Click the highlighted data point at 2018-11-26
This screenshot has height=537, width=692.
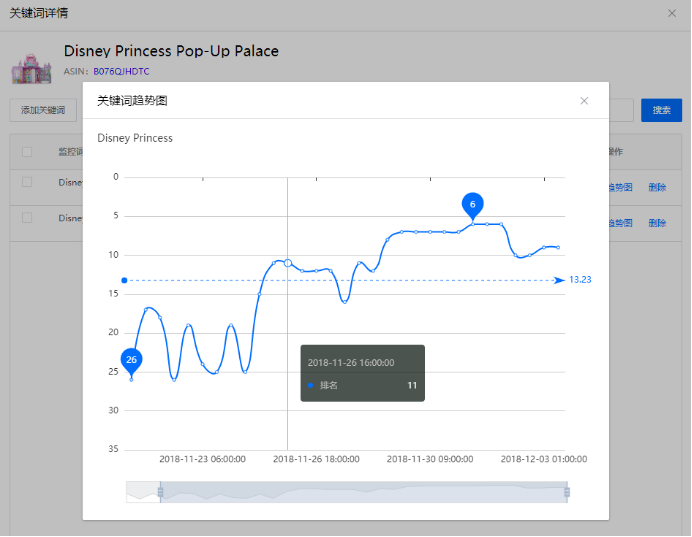tap(288, 262)
